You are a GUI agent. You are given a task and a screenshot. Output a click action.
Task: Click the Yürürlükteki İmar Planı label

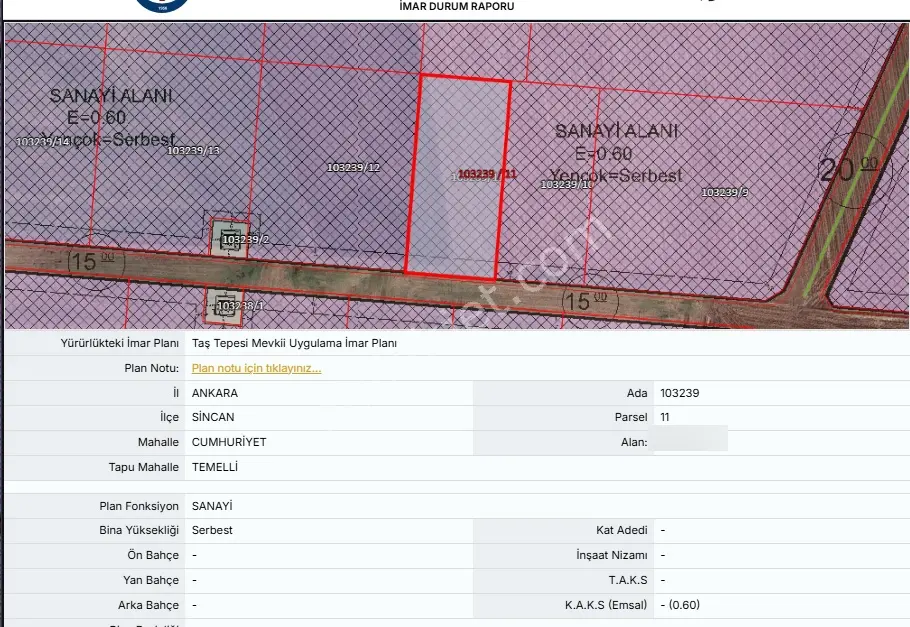120,343
